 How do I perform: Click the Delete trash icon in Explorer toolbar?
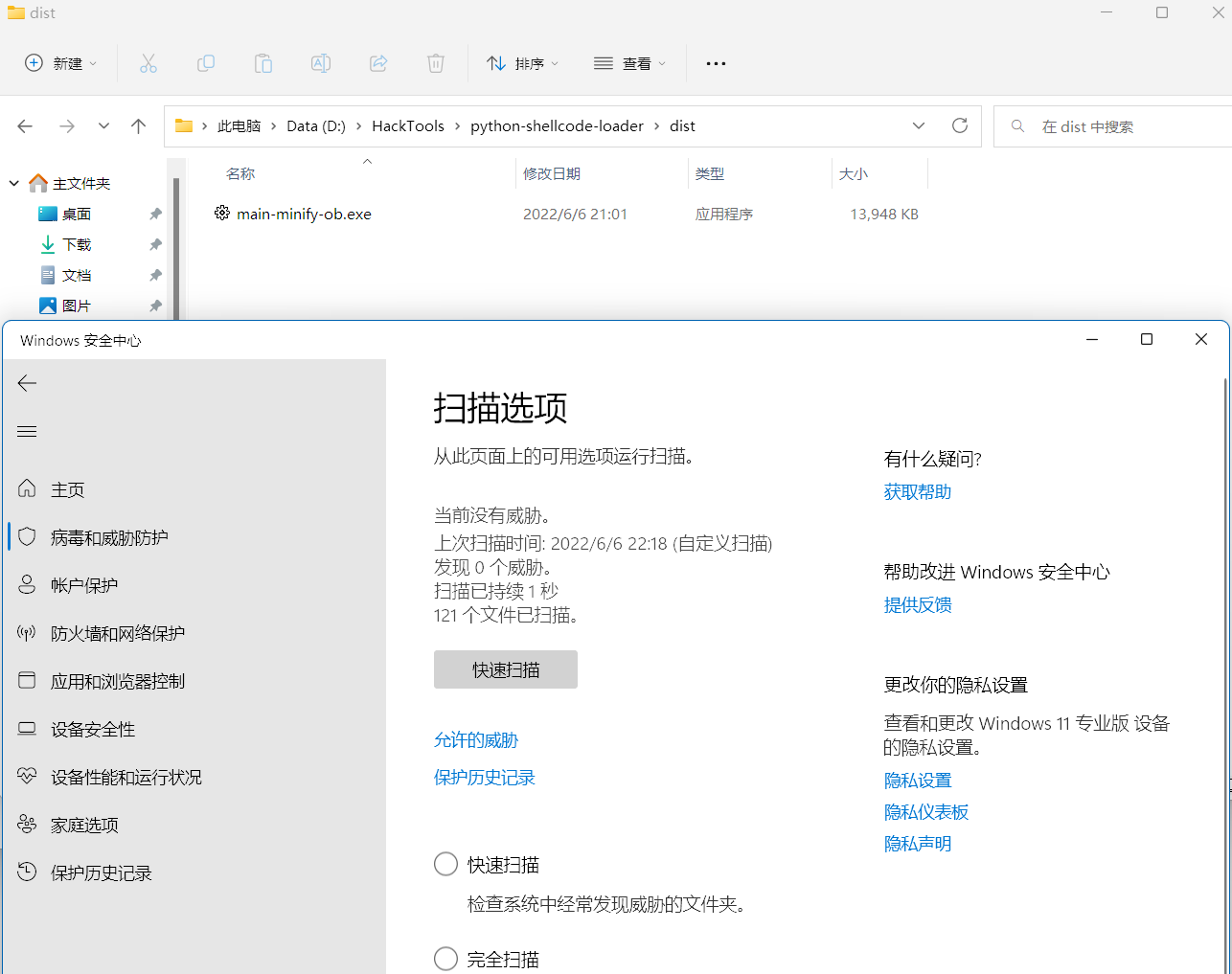coord(436,63)
